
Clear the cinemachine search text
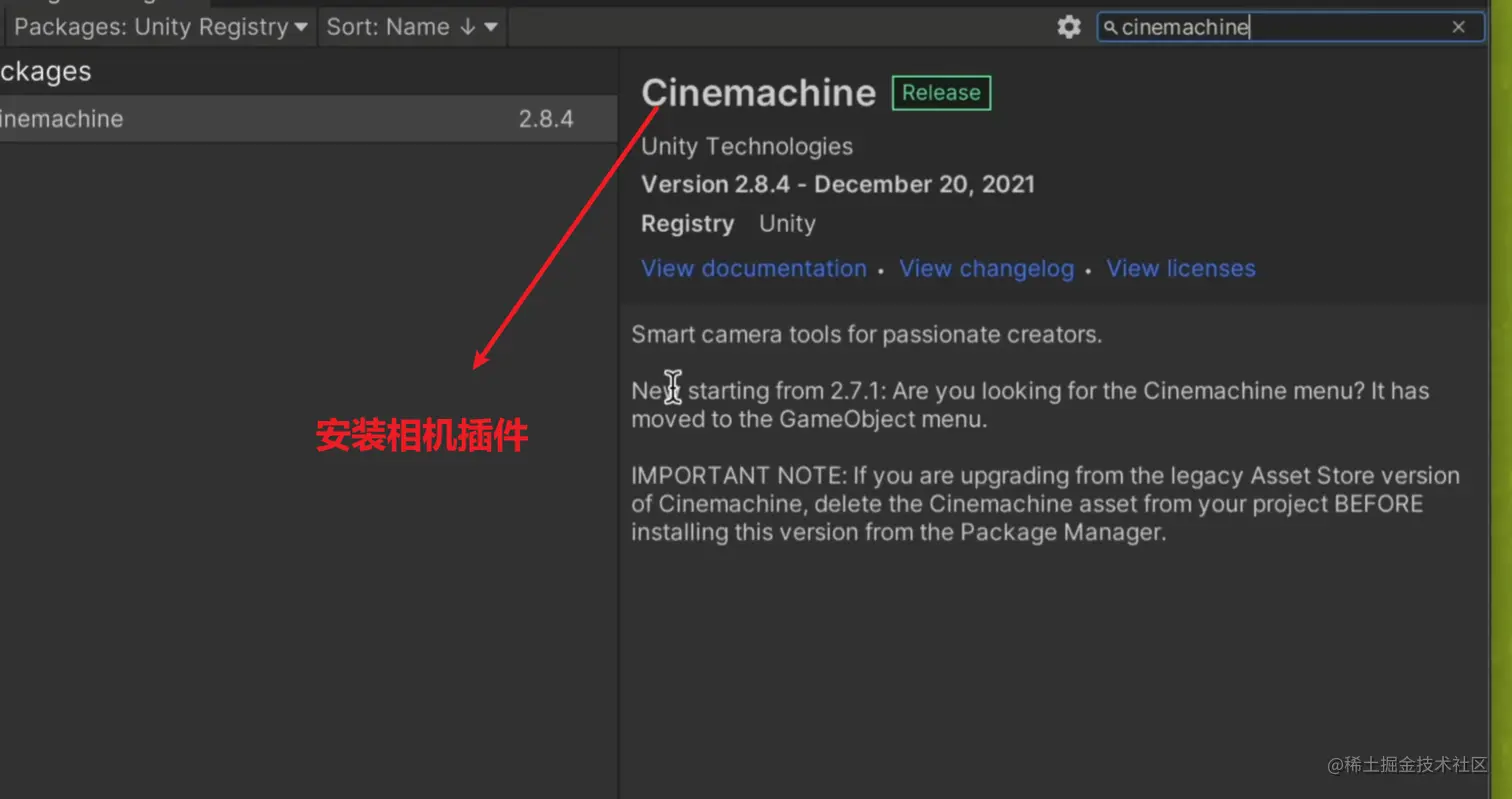1459,27
